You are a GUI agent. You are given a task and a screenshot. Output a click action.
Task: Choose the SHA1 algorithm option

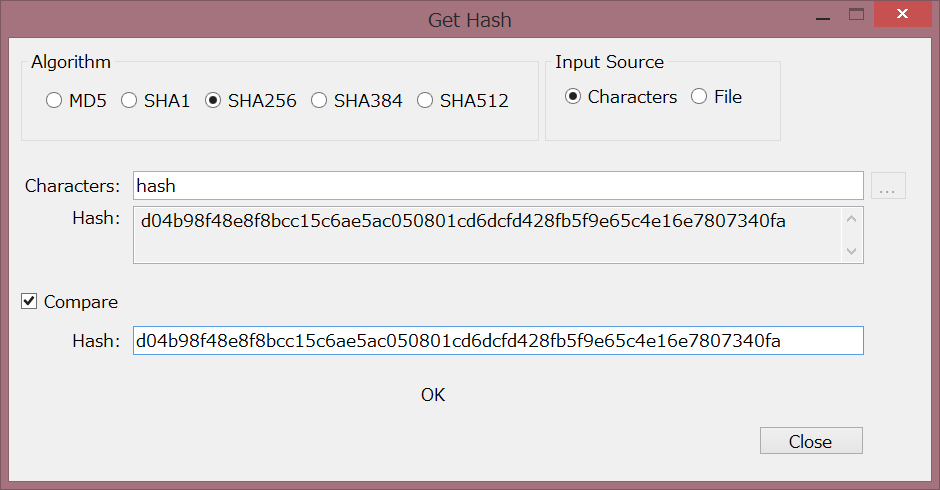pos(129,100)
